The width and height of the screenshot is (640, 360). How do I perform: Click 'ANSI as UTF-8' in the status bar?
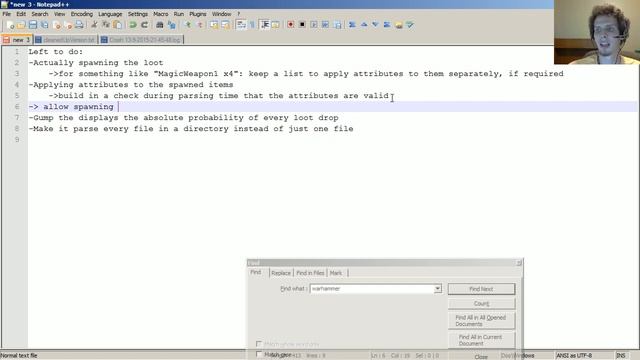click(x=574, y=356)
